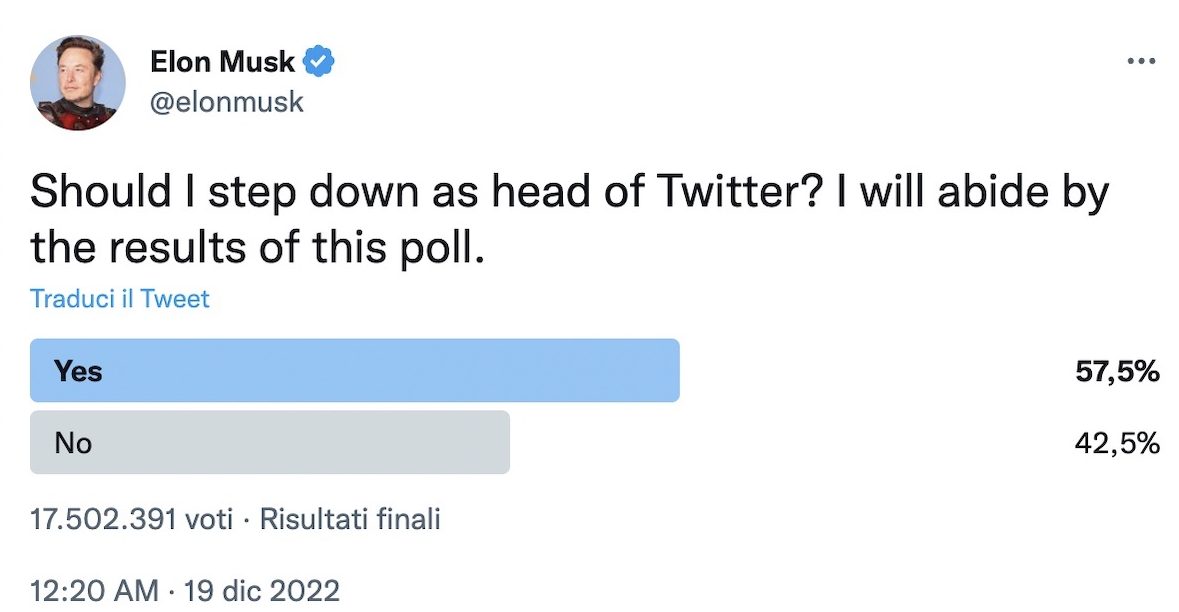Click the blue verified checkmark badge

click(x=319, y=62)
